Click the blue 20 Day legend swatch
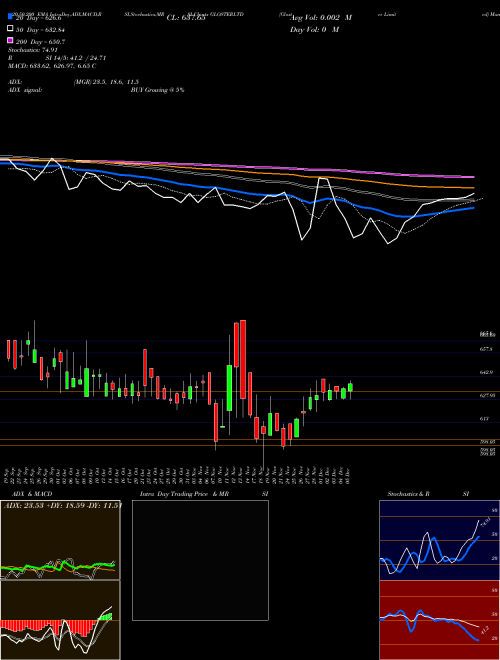This screenshot has width=500, height=660. click(x=11, y=17)
